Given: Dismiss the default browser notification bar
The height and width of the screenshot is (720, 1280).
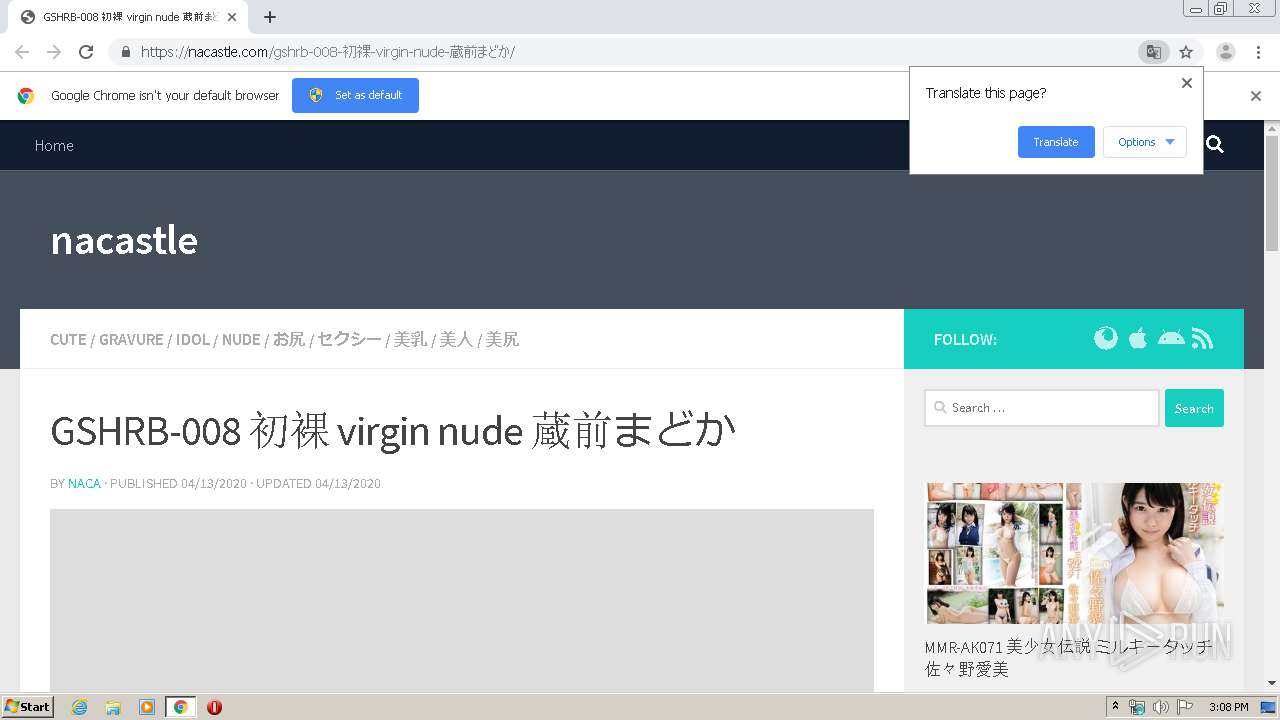Looking at the screenshot, I should point(1256,96).
